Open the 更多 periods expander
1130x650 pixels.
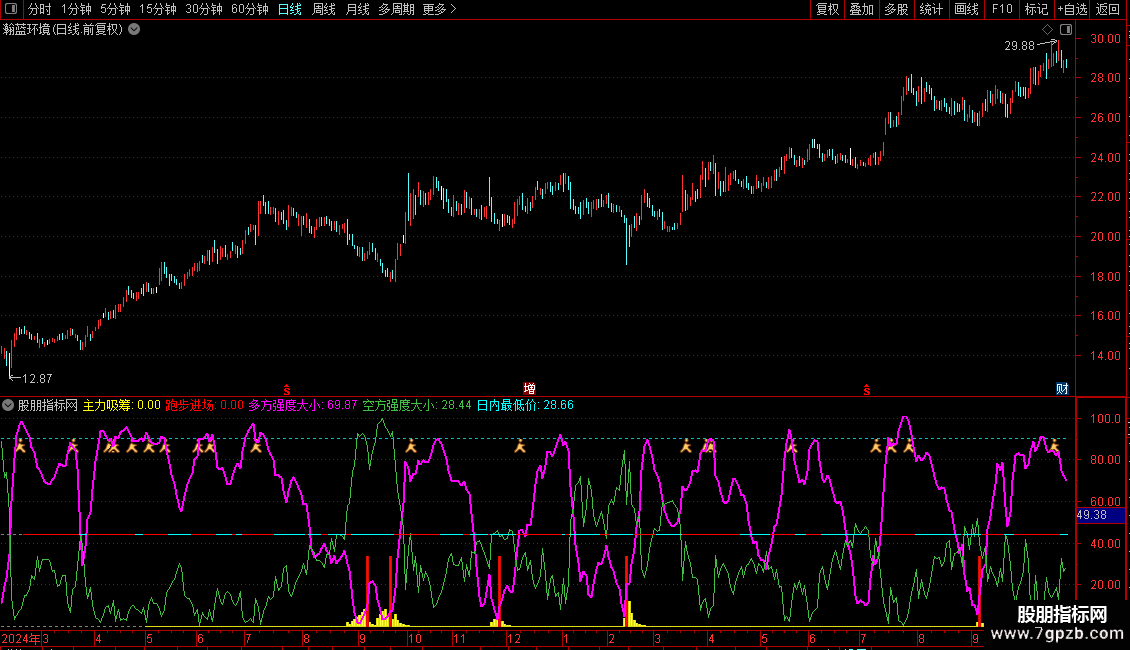point(439,10)
